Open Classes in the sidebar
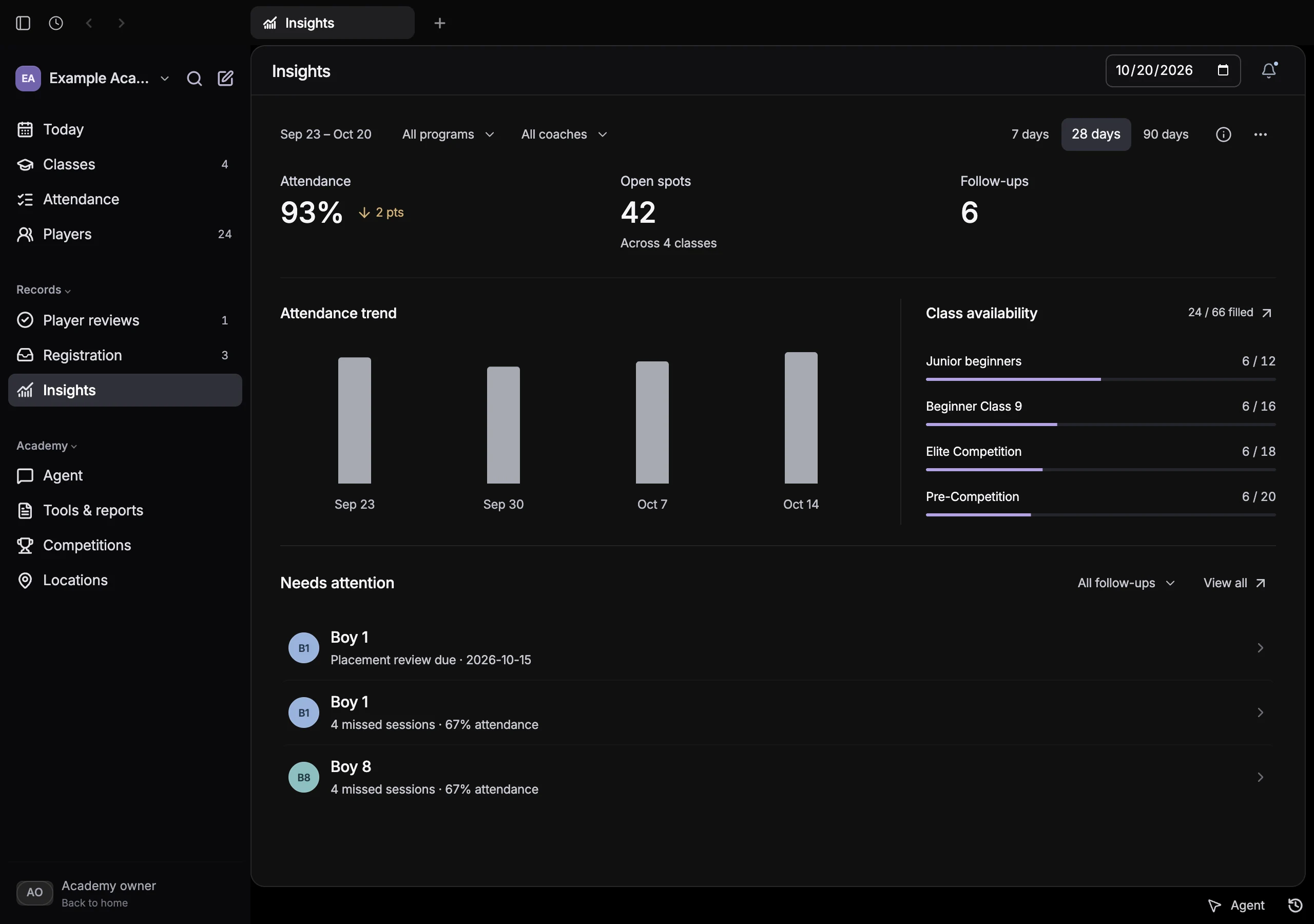The width and height of the screenshot is (1314, 924). tap(125, 164)
